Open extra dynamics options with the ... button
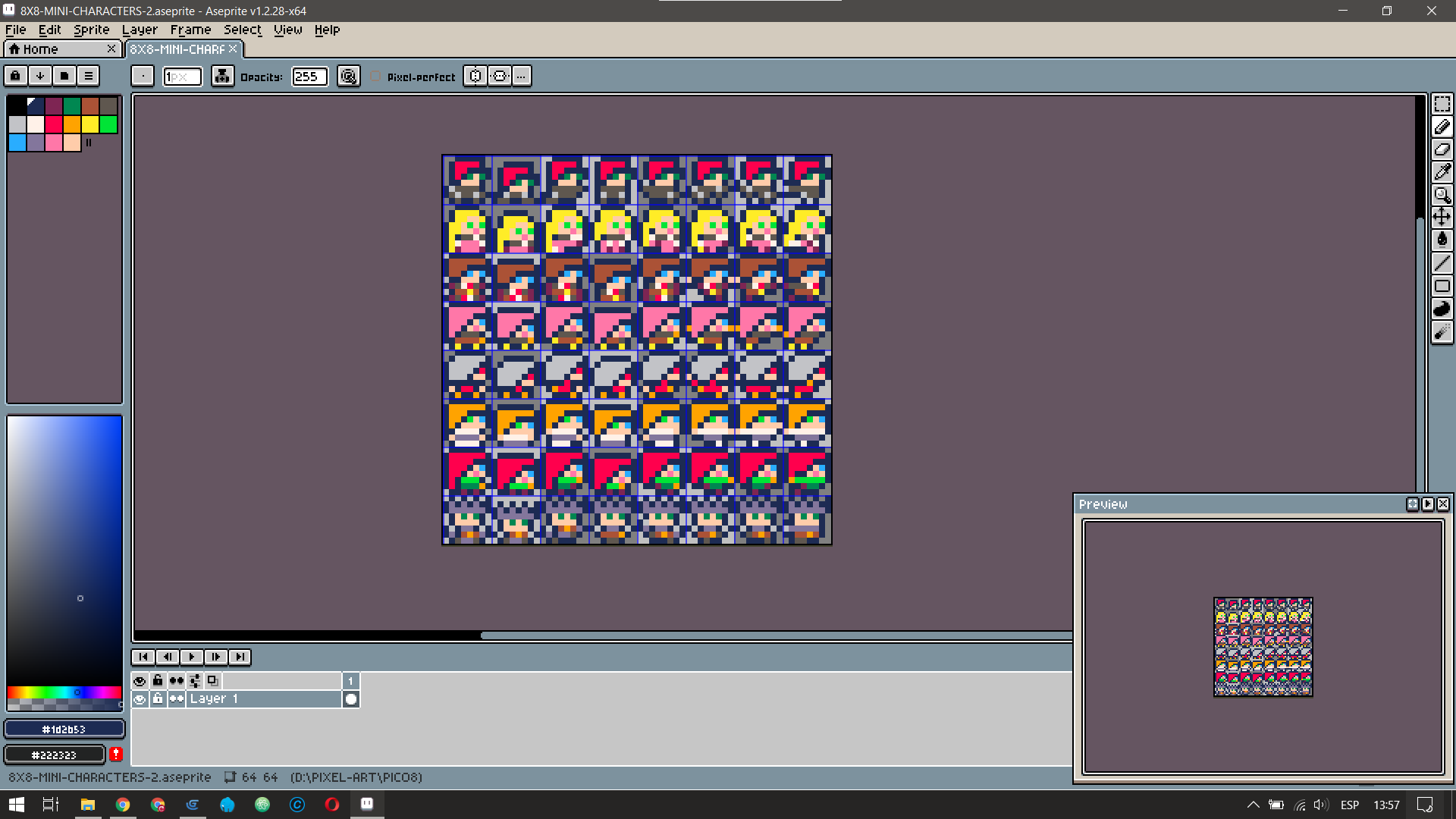The image size is (1456, 819). pos(521,76)
